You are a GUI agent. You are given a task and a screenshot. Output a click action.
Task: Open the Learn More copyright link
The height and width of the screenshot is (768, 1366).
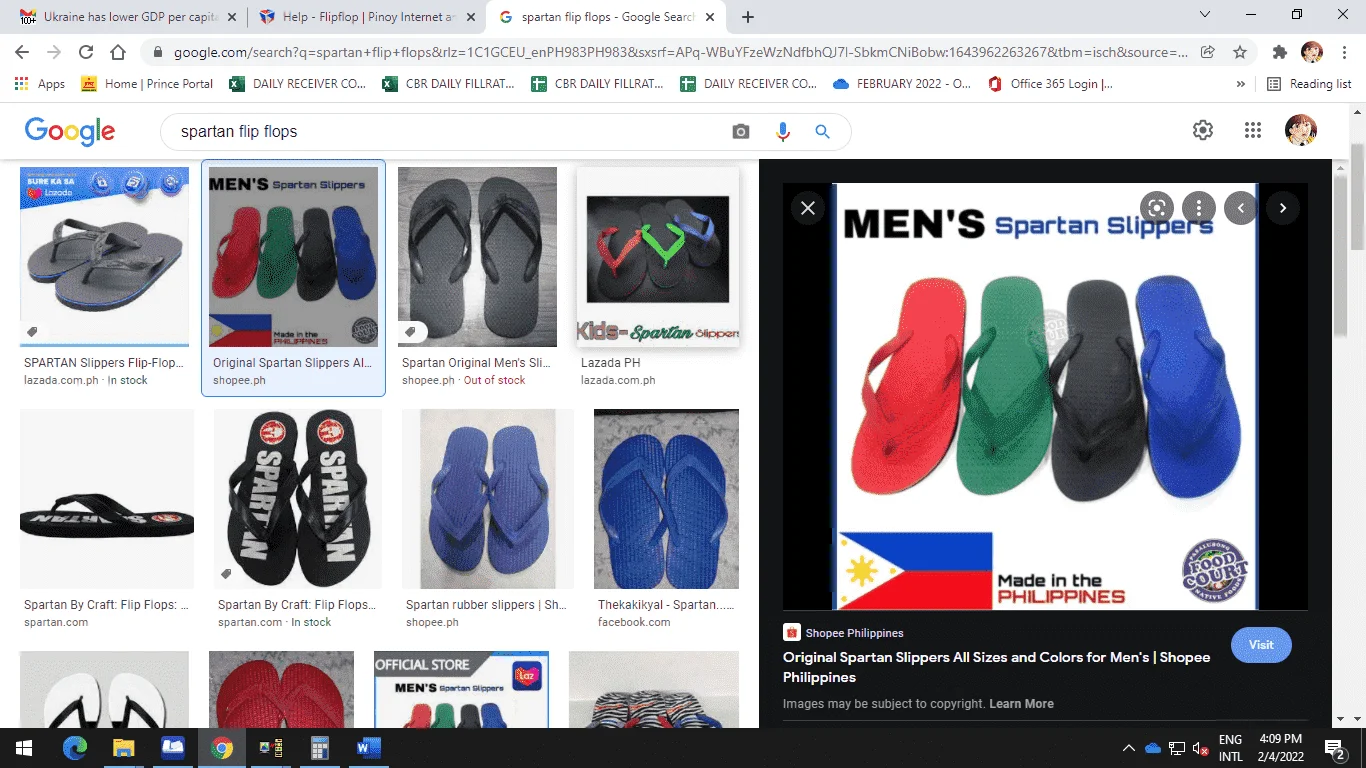click(x=1021, y=704)
